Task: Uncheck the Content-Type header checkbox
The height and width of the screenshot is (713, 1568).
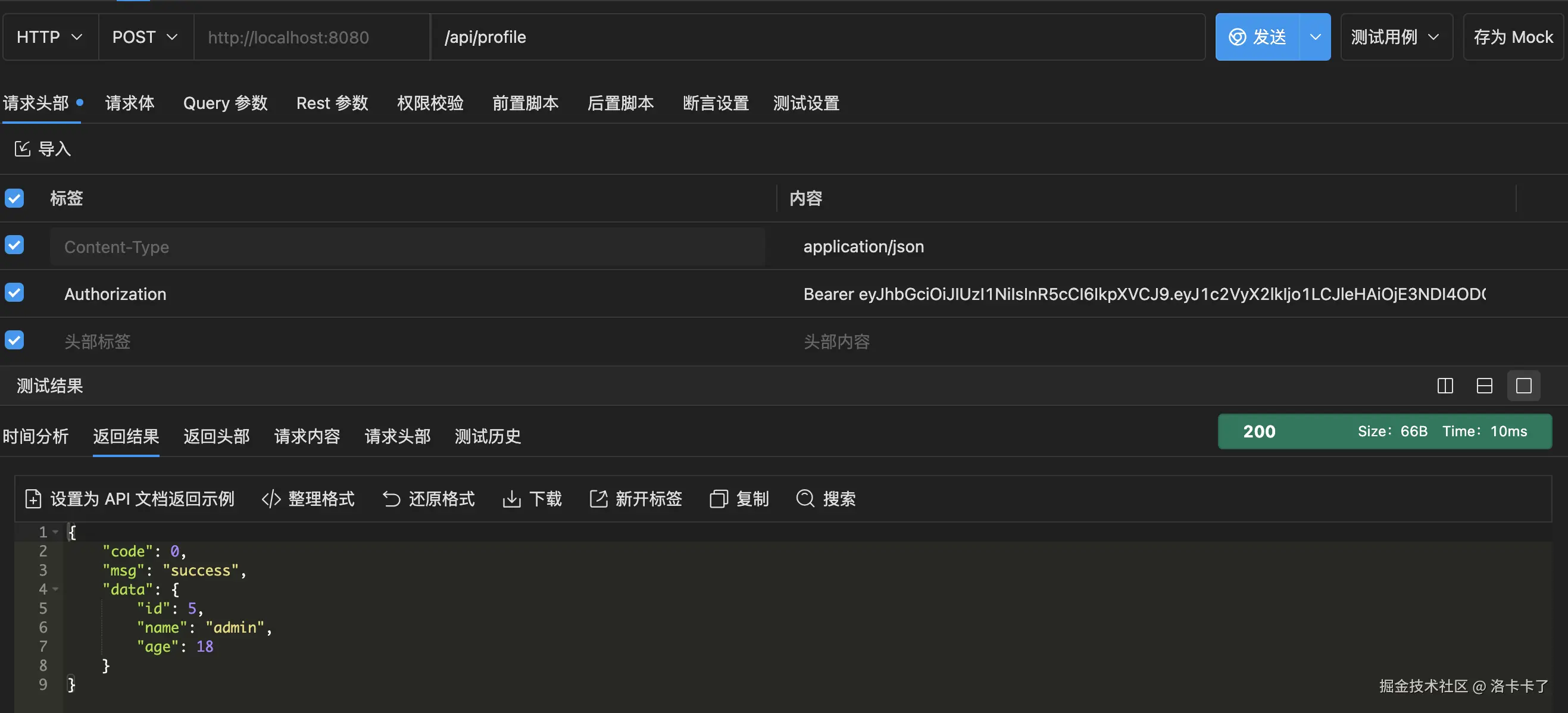Action: [x=14, y=245]
